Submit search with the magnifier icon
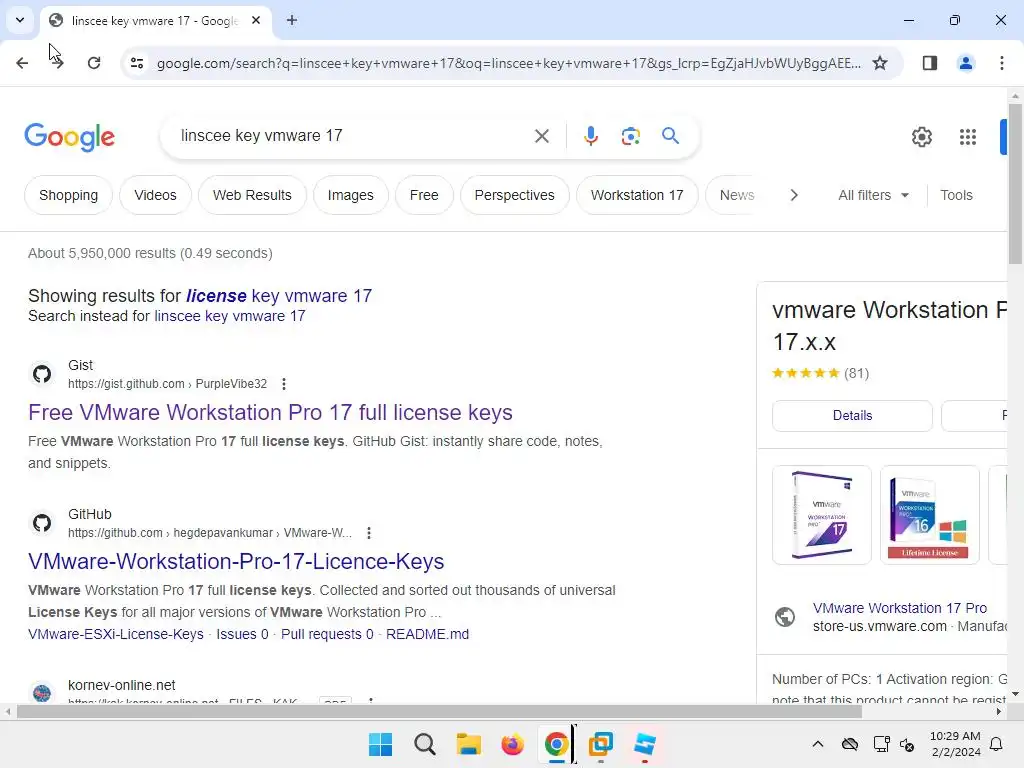 pyautogui.click(x=670, y=136)
